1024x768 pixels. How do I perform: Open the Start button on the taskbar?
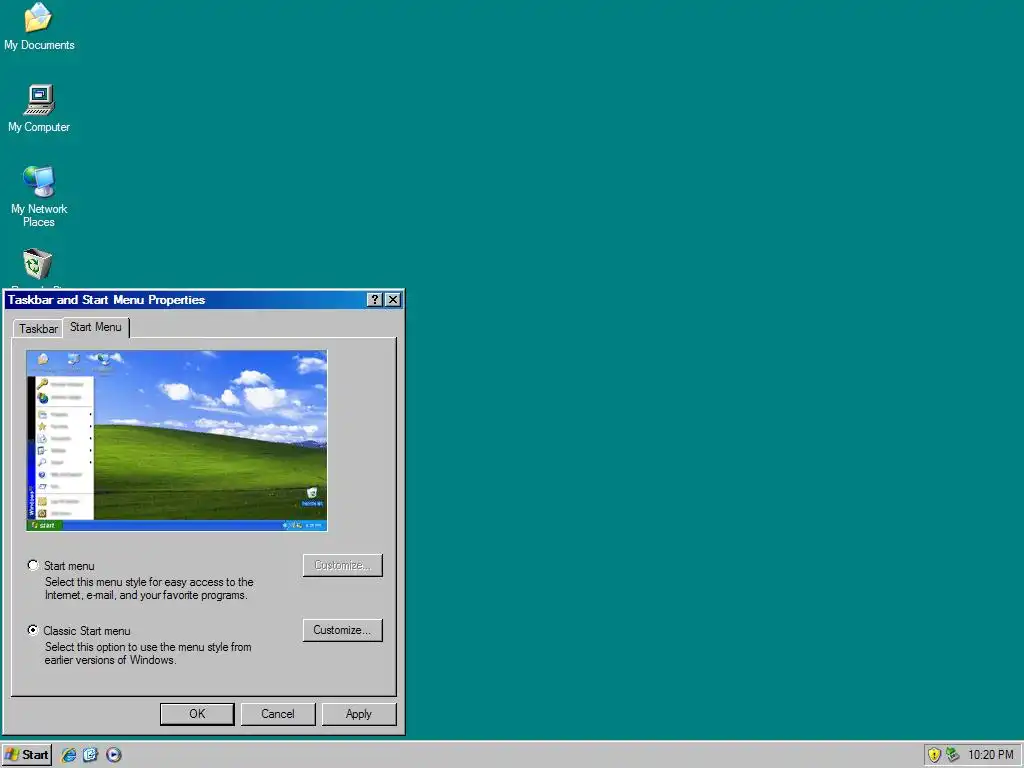pos(27,755)
